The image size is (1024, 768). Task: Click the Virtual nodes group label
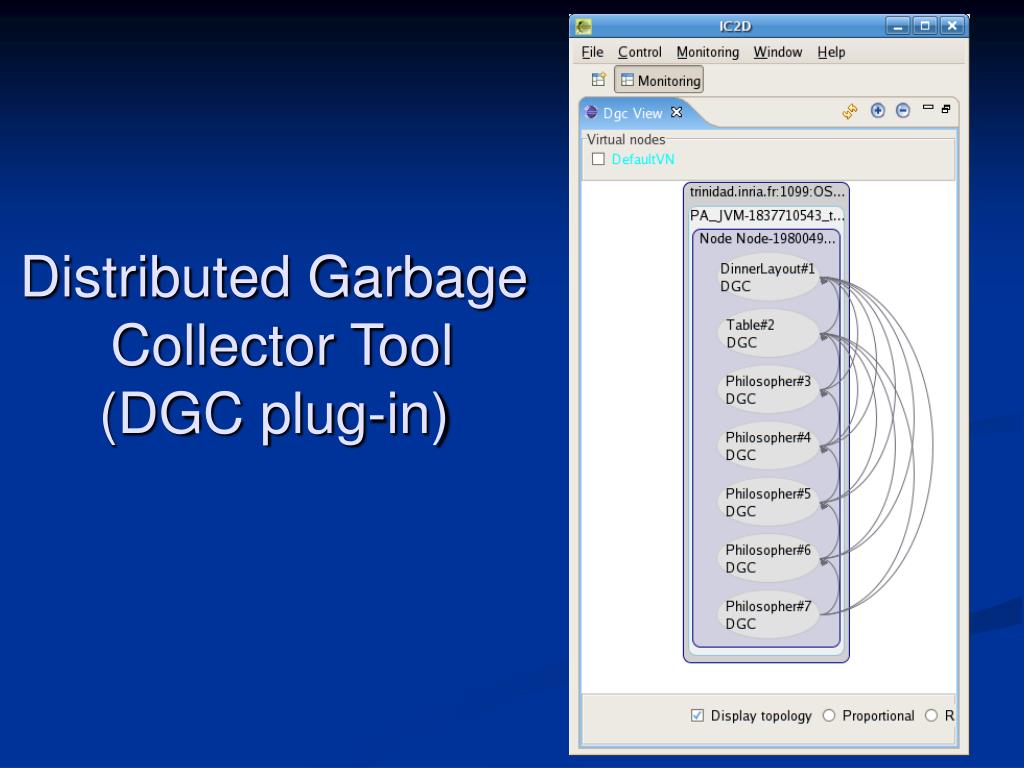point(626,139)
